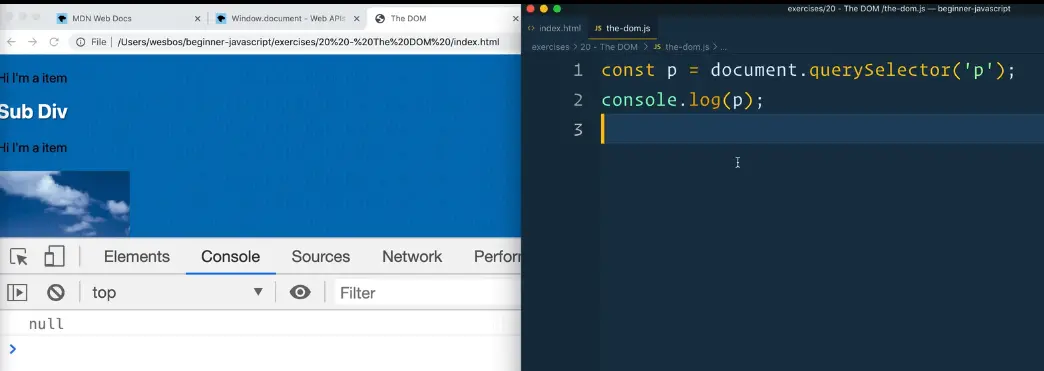Close the VS Code window red button
The image size is (1044, 371).
point(531,9)
